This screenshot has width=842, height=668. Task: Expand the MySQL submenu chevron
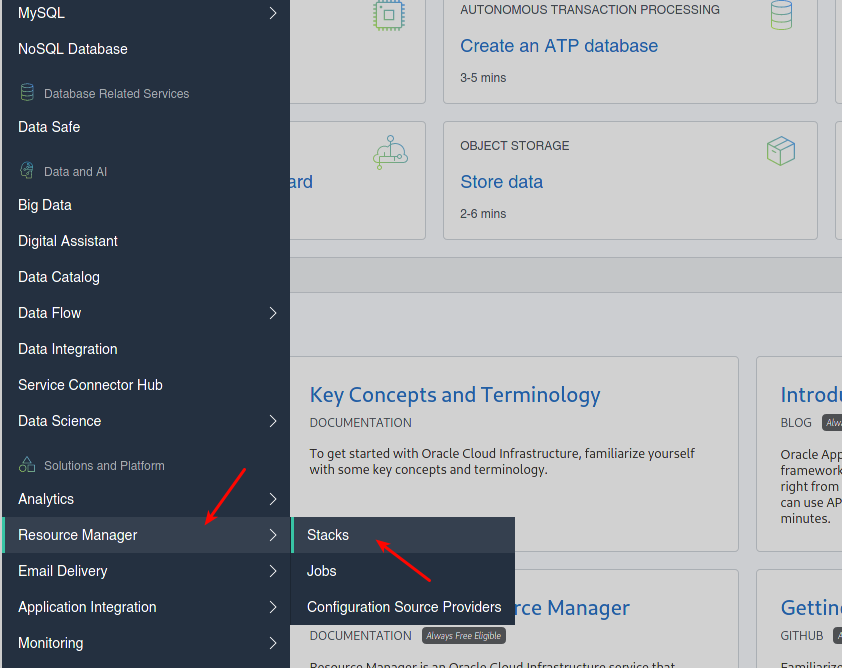(x=273, y=13)
